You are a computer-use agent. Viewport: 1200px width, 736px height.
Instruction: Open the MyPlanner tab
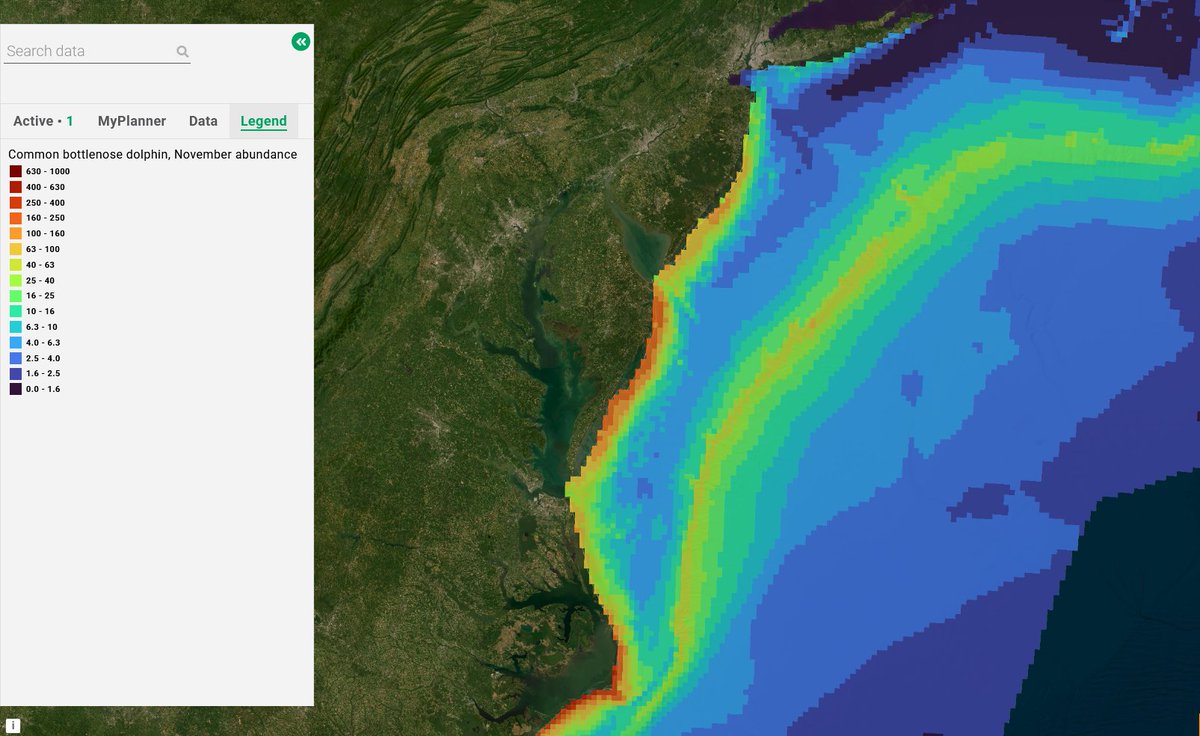point(133,120)
